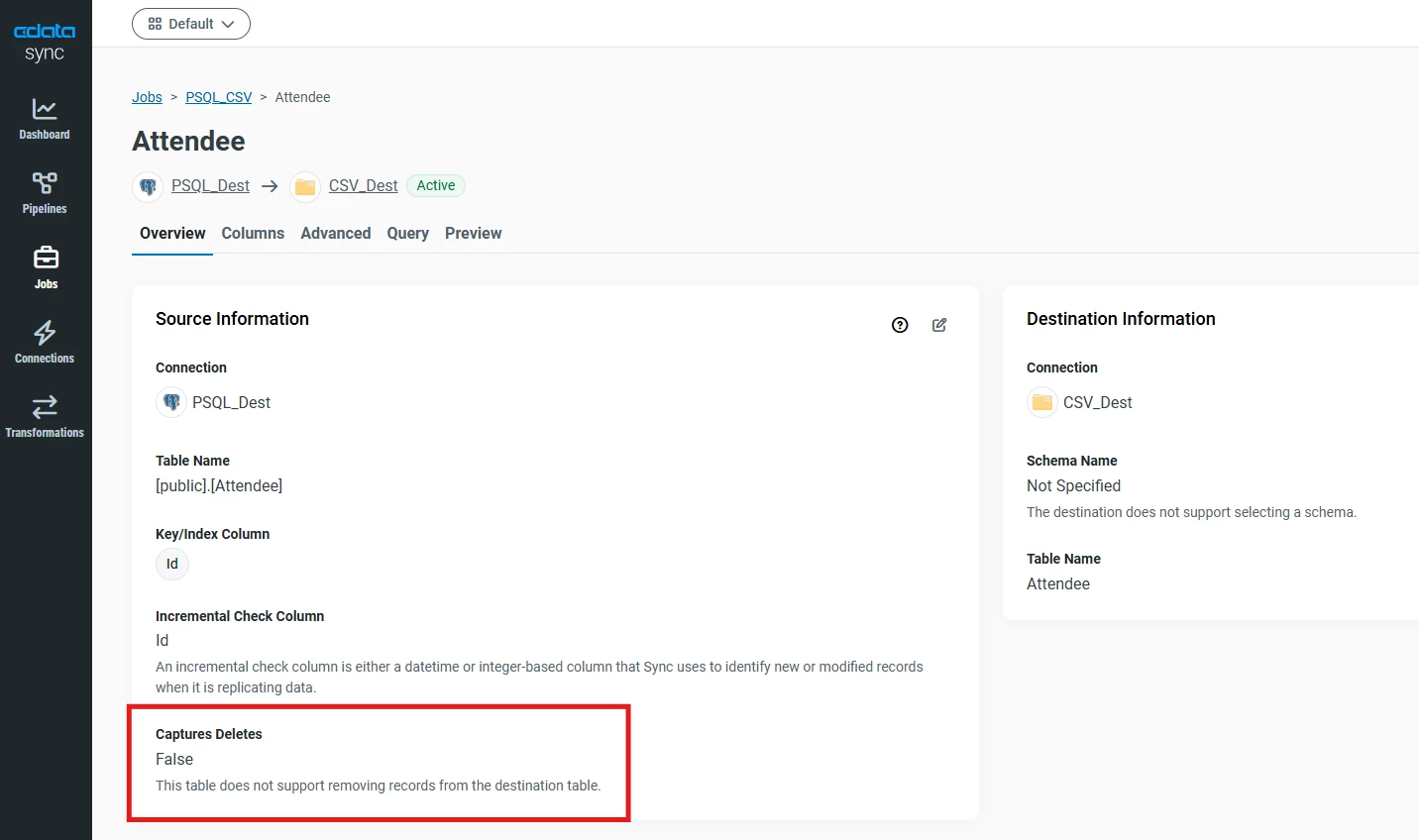Click folder icon in Destination Connection
1419x840 pixels.
(x=1042, y=402)
